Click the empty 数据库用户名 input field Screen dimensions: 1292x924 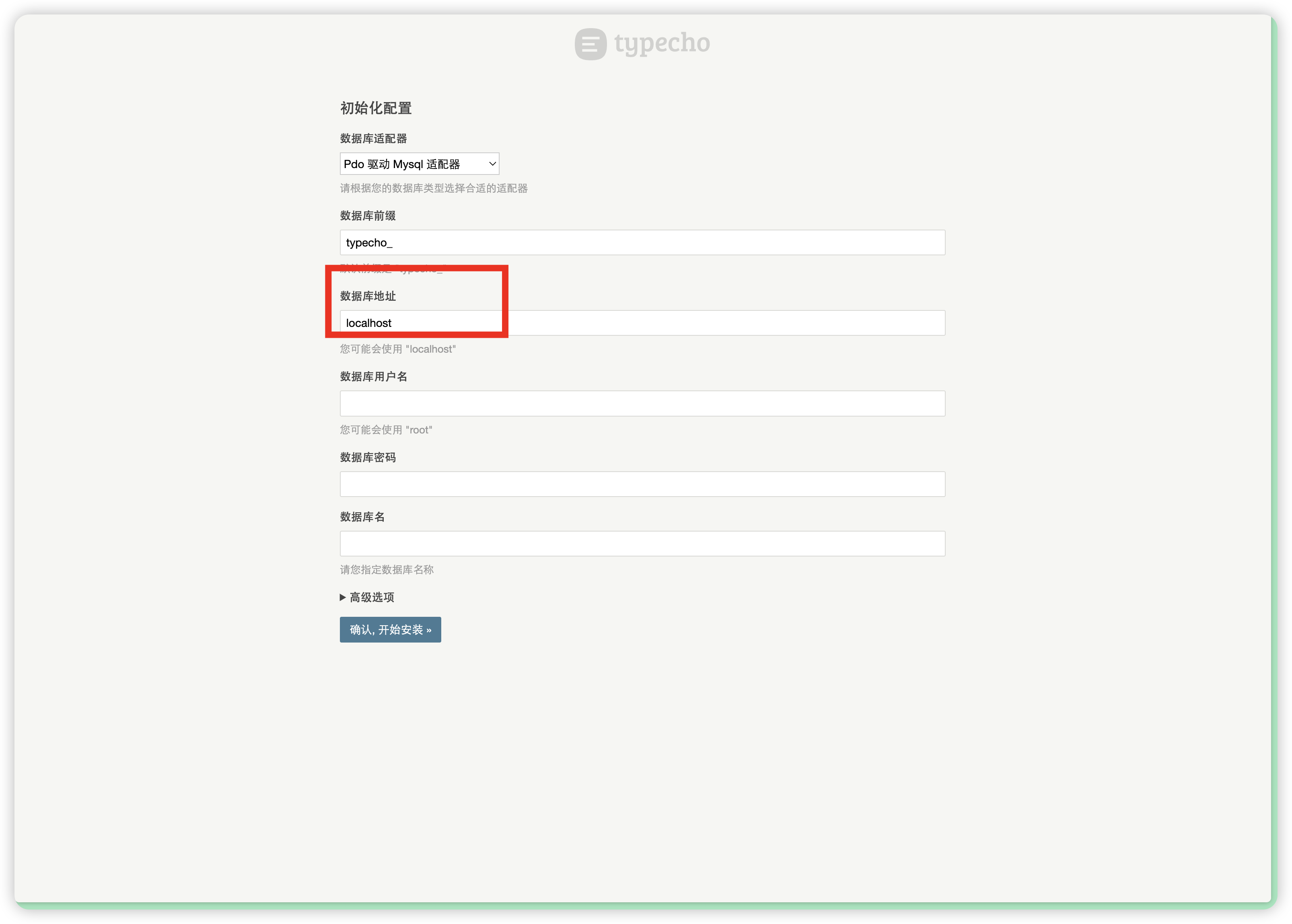coord(642,403)
